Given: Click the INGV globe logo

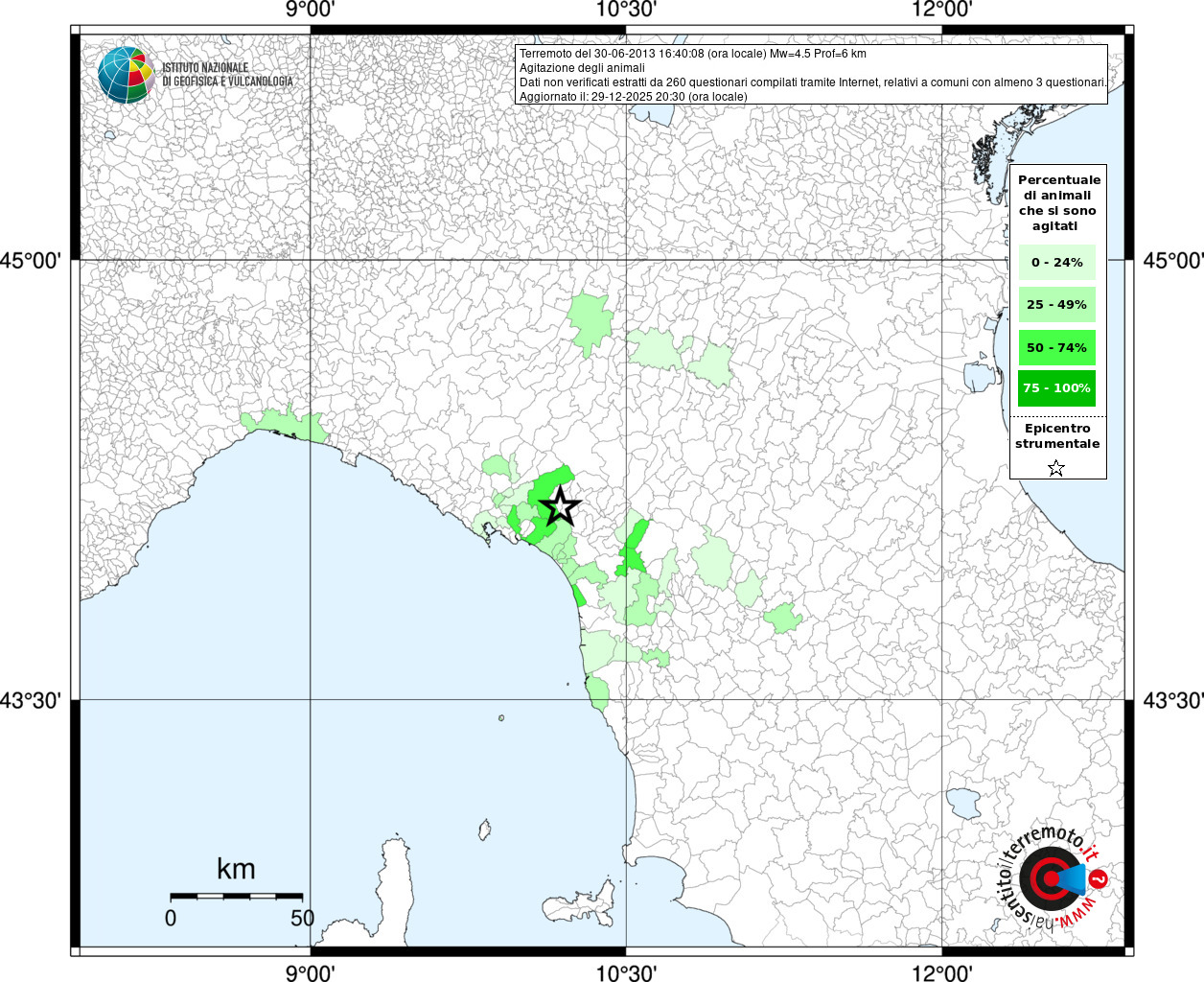Looking at the screenshot, I should tap(126, 75).
